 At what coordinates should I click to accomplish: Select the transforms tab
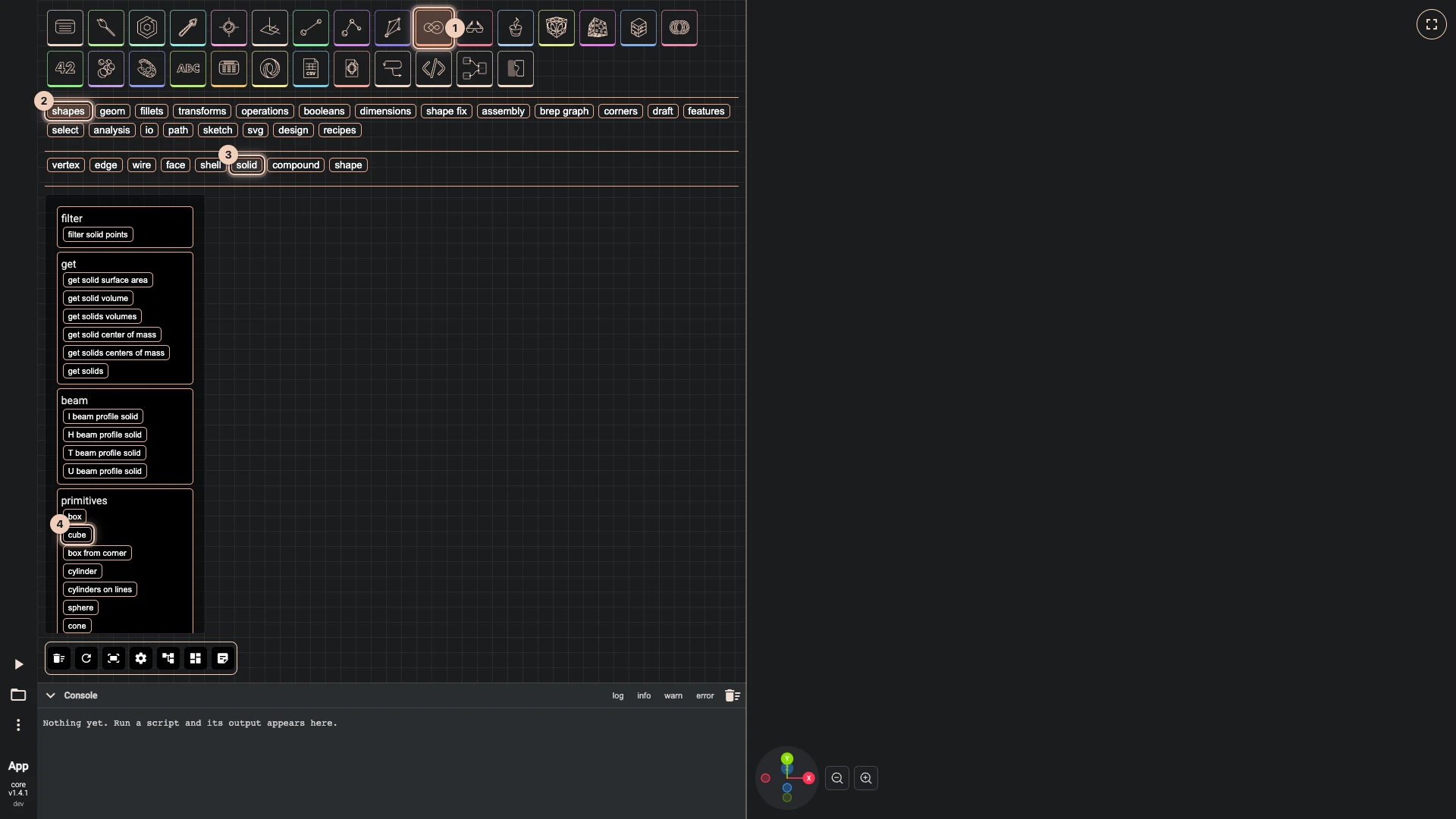coord(202,111)
